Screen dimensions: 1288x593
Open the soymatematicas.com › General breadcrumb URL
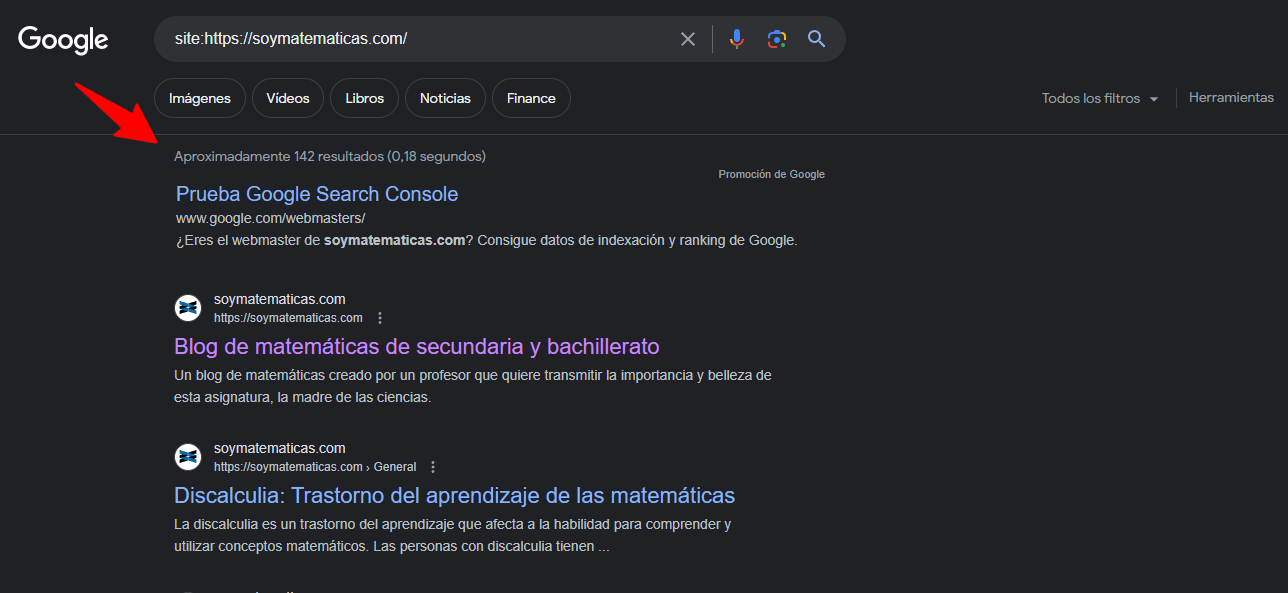coord(315,467)
